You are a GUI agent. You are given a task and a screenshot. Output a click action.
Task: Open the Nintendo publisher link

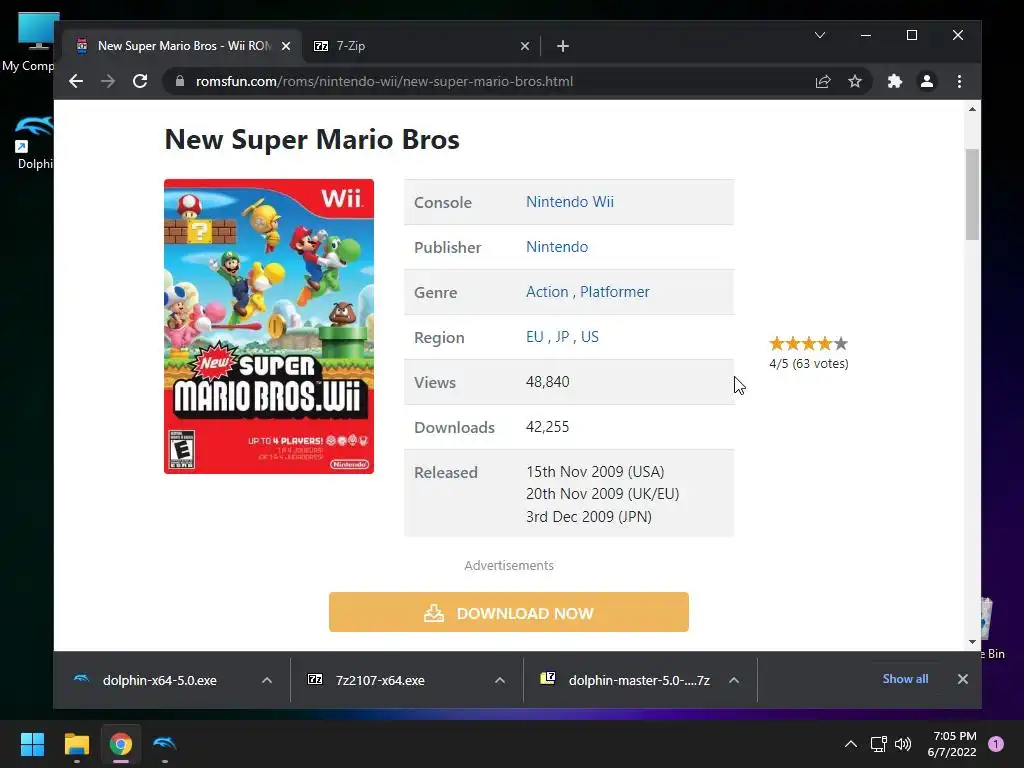pos(557,247)
